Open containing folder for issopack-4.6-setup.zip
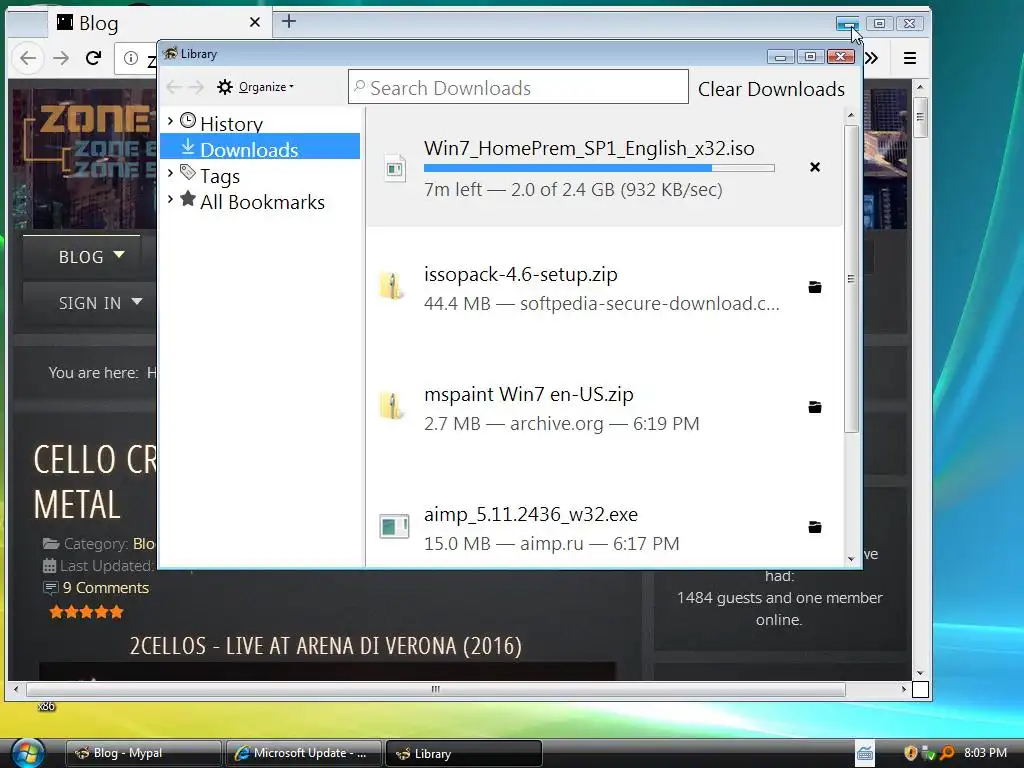 coord(814,287)
